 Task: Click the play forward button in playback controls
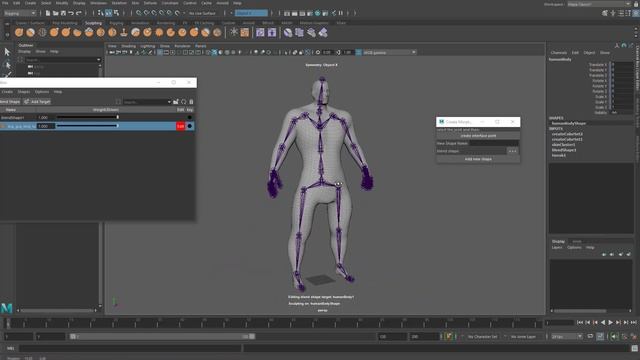611,322
